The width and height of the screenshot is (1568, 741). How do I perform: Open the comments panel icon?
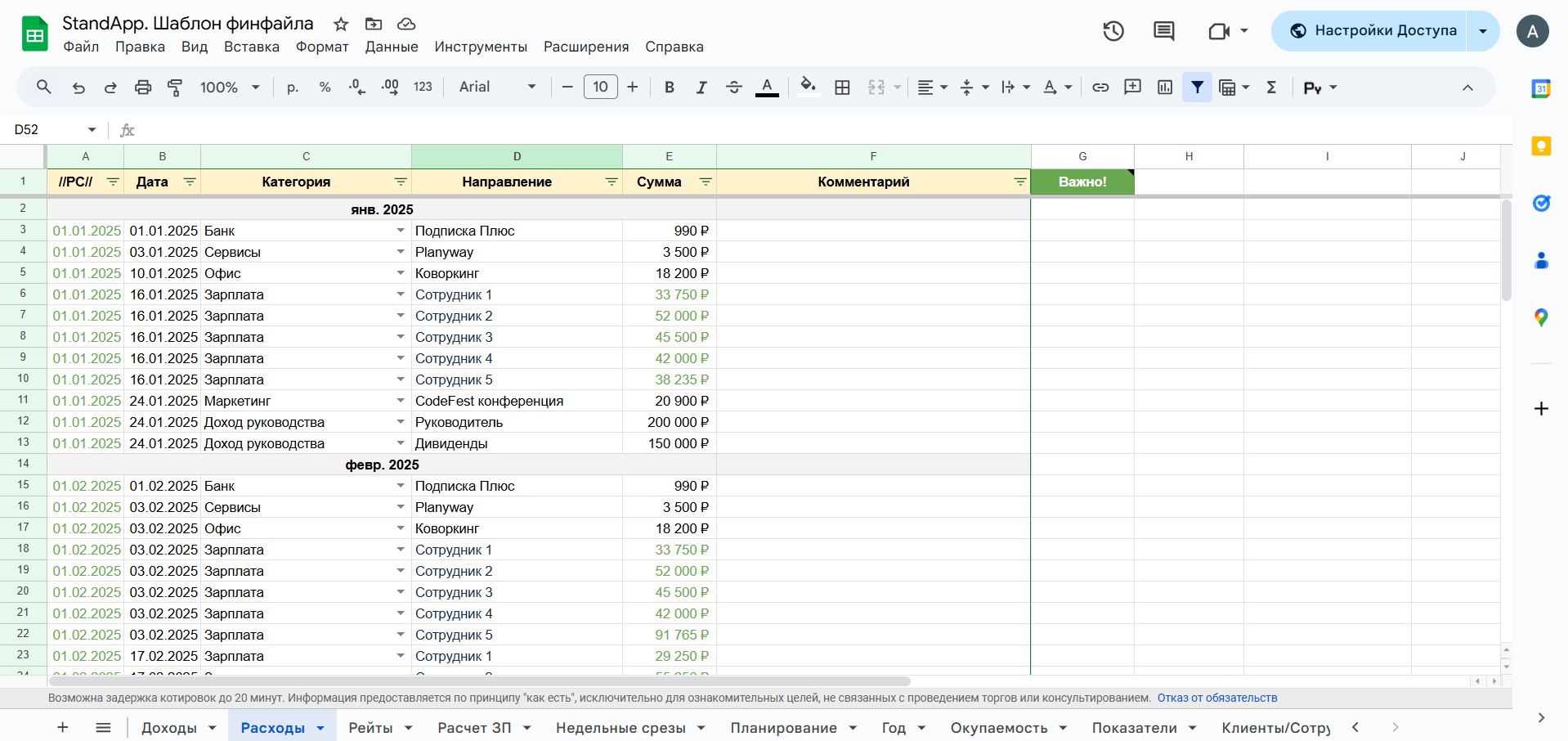pos(1163,31)
